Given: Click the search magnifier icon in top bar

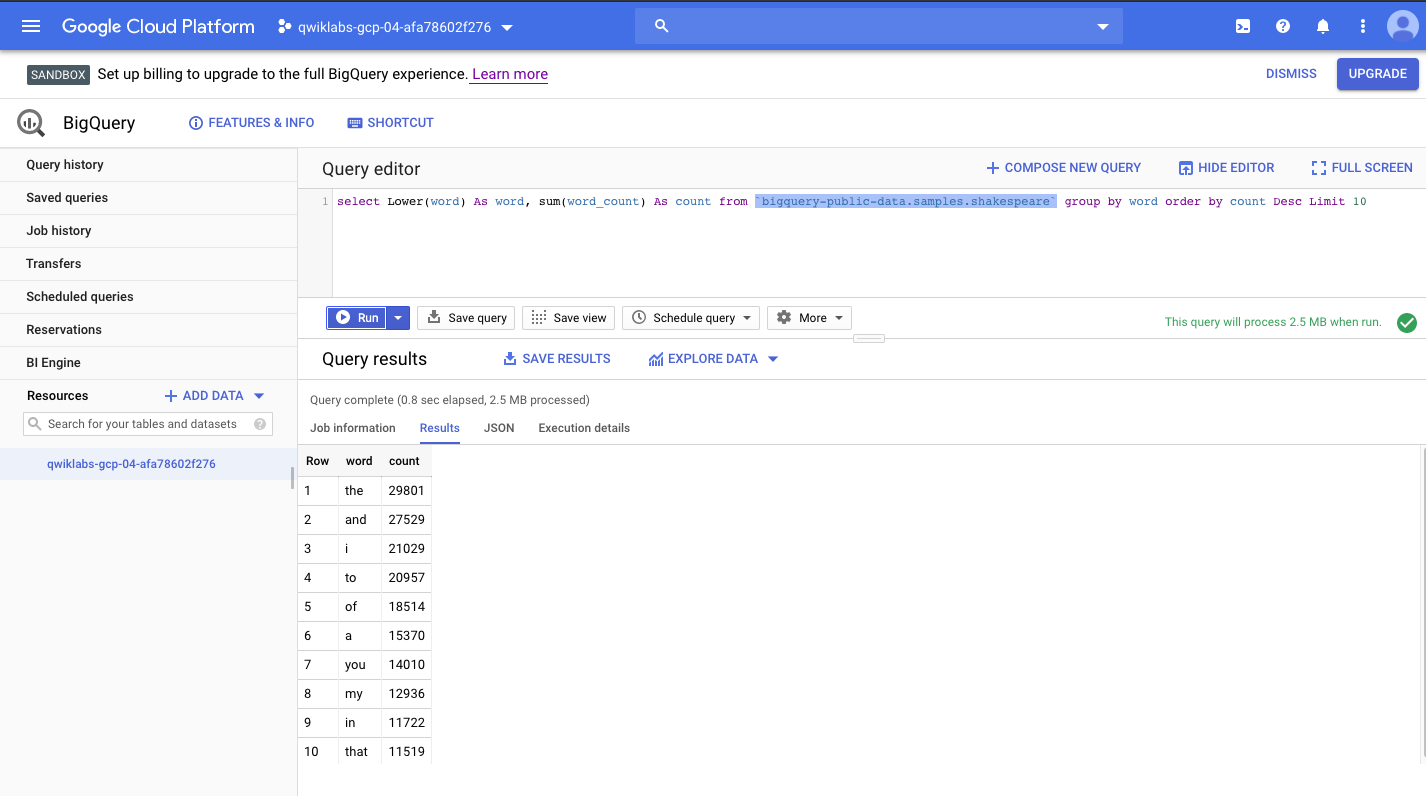Looking at the screenshot, I should pyautogui.click(x=661, y=26).
